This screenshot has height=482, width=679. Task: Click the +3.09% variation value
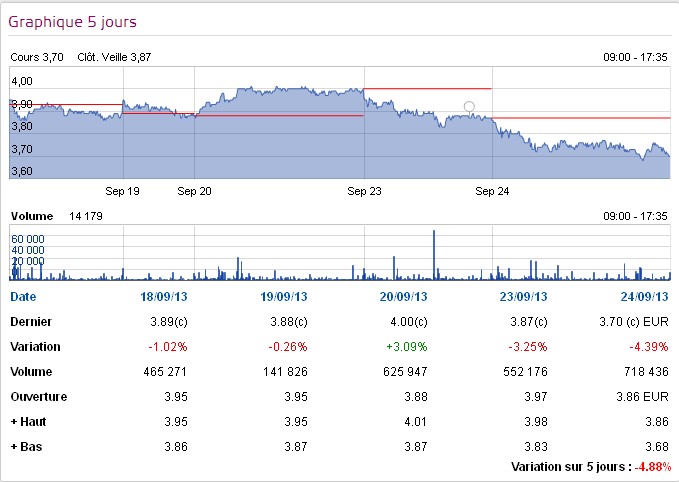point(408,346)
